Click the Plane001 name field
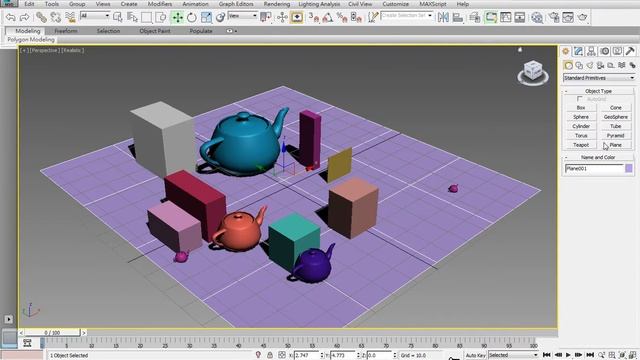Screen dimensions: 640x360 (x=594, y=168)
